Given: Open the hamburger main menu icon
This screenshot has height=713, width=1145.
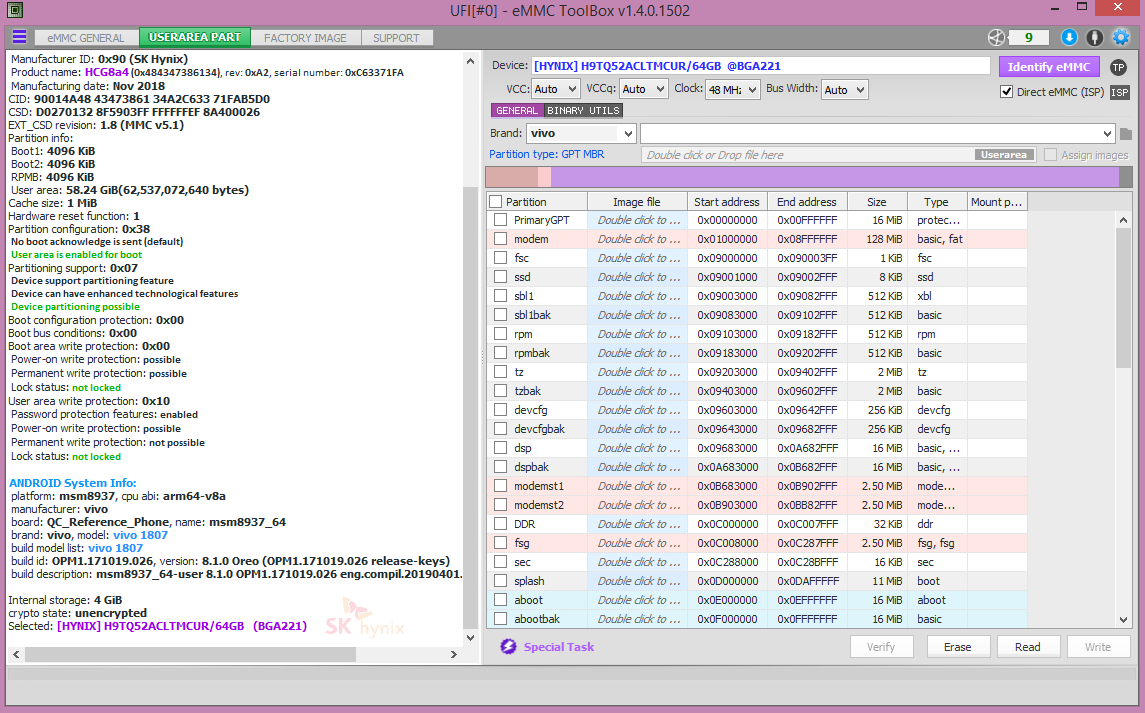Looking at the screenshot, I should (20, 37).
